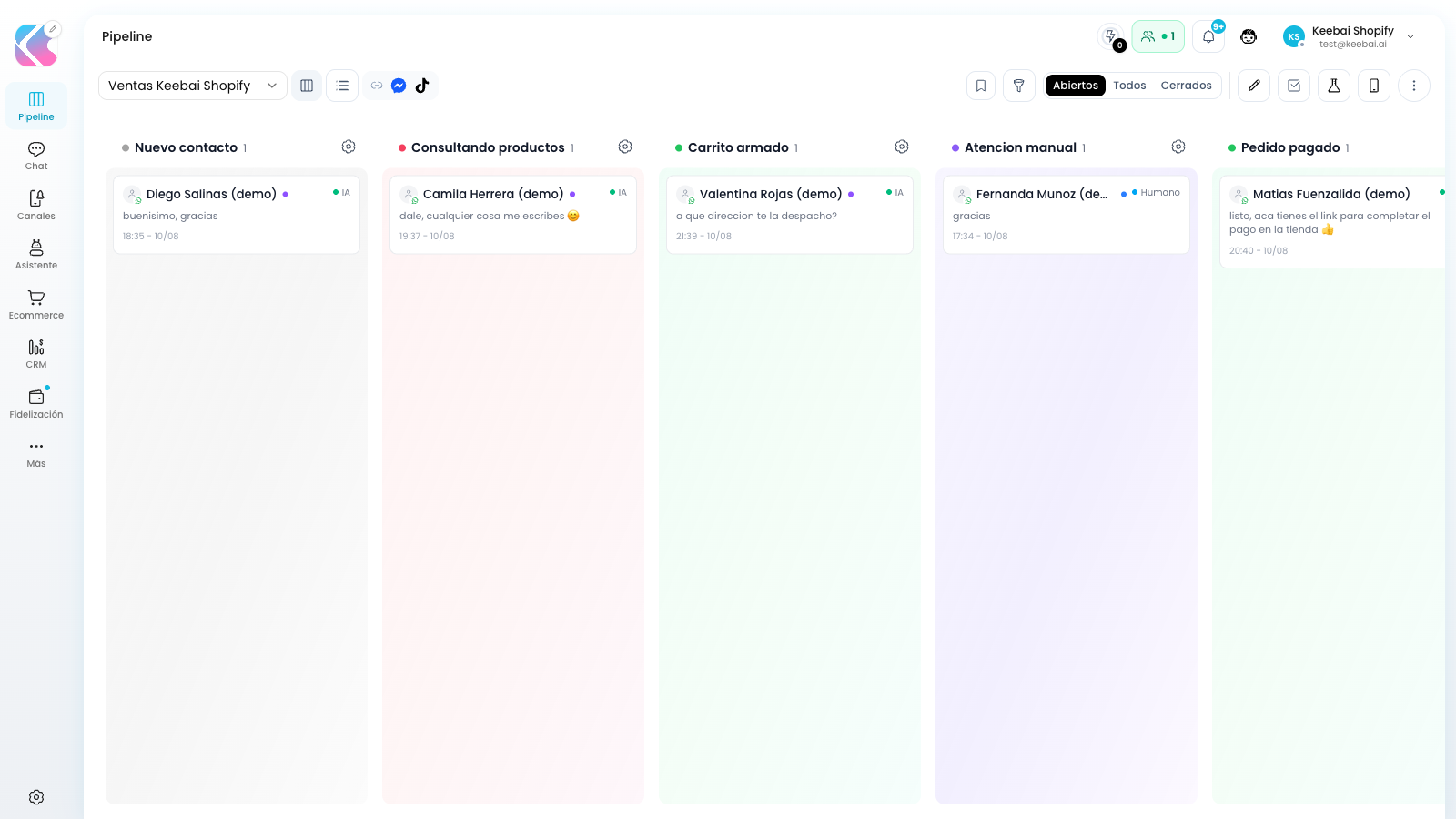Click the Humano status on Fernanda's card

tap(1156, 193)
